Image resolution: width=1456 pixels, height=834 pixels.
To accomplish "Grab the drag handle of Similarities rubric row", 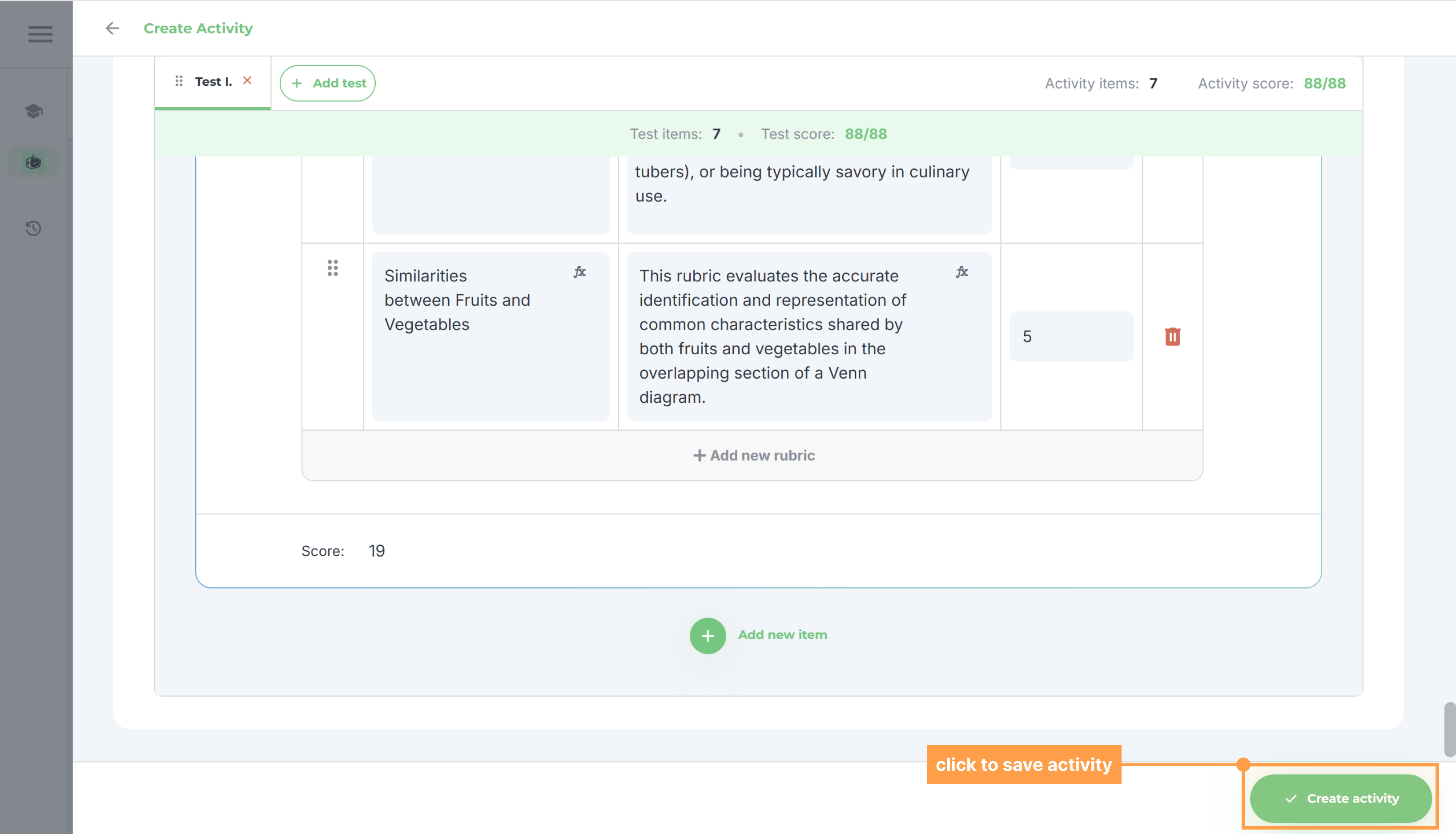I will 332,268.
